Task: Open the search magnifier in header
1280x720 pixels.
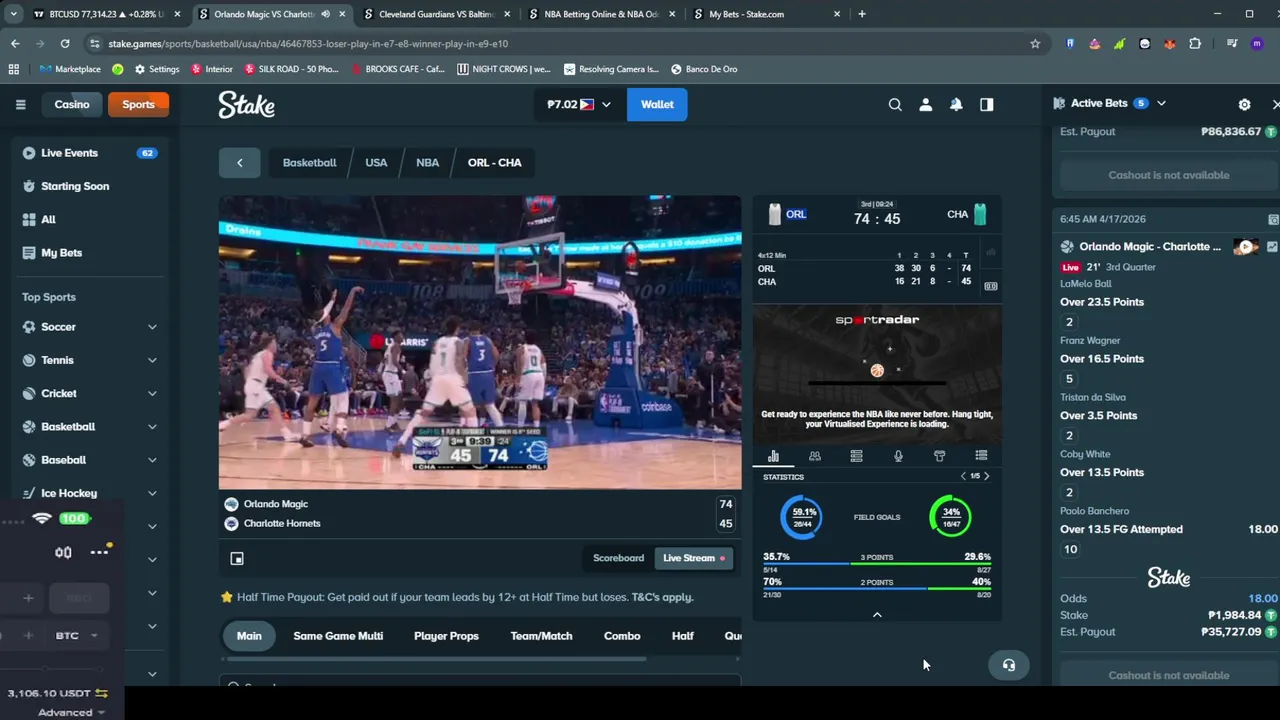Action: pyautogui.click(x=895, y=104)
